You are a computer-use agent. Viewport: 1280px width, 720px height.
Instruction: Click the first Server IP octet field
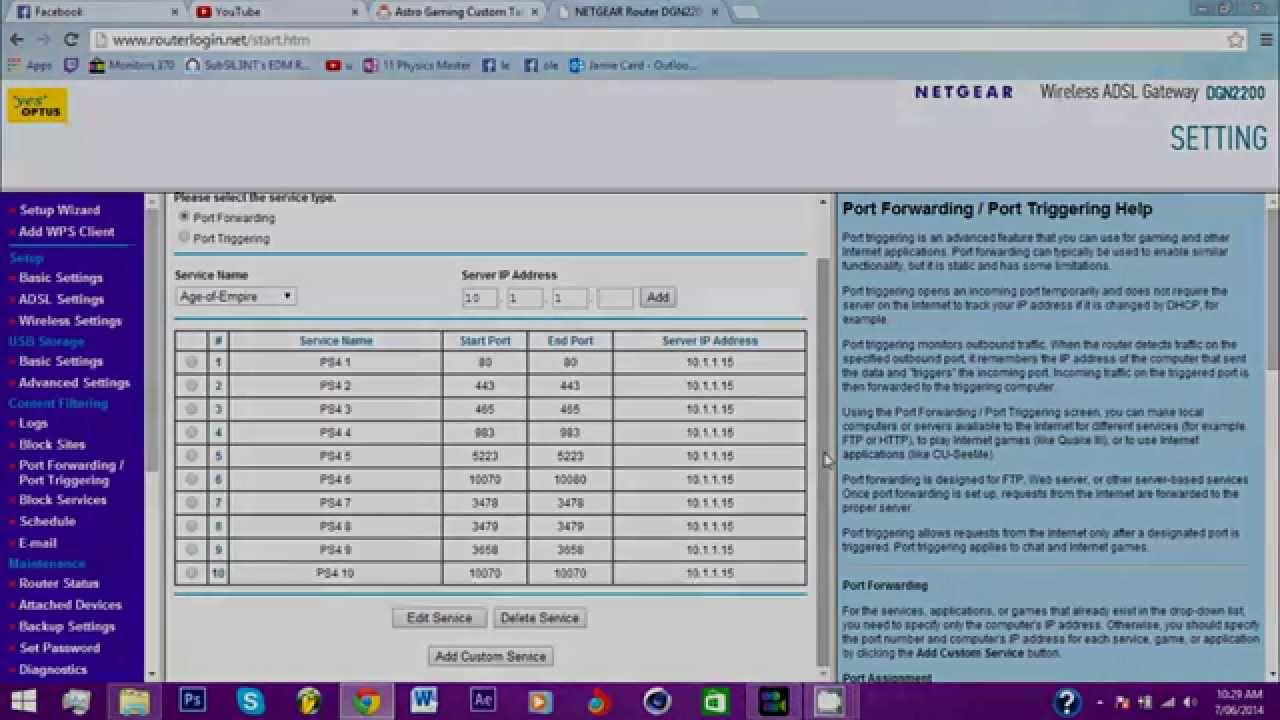click(480, 298)
